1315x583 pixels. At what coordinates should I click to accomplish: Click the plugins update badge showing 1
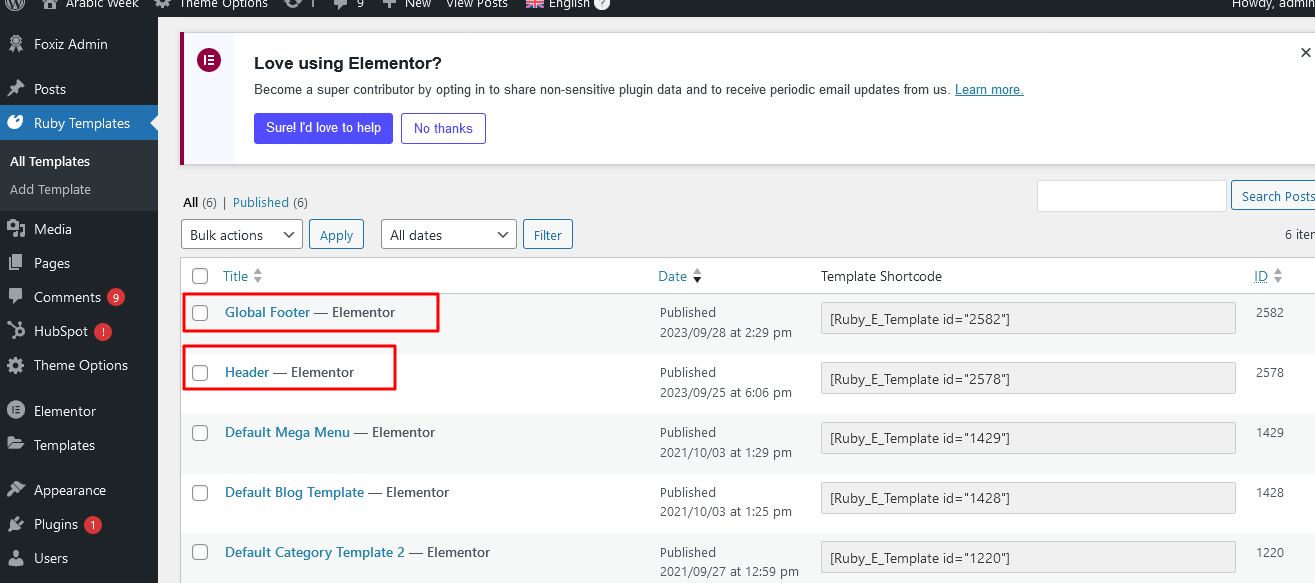[93, 525]
